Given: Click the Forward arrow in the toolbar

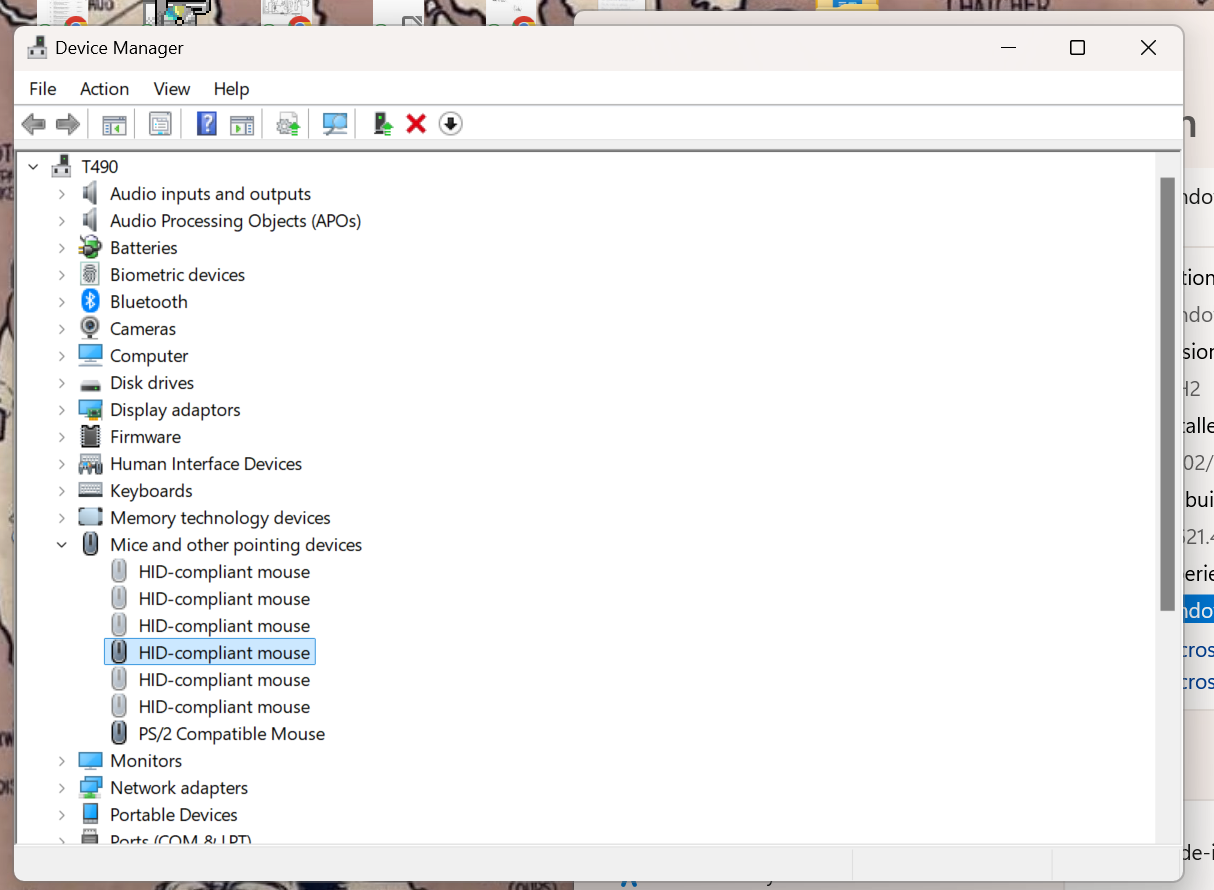Looking at the screenshot, I should click(68, 124).
